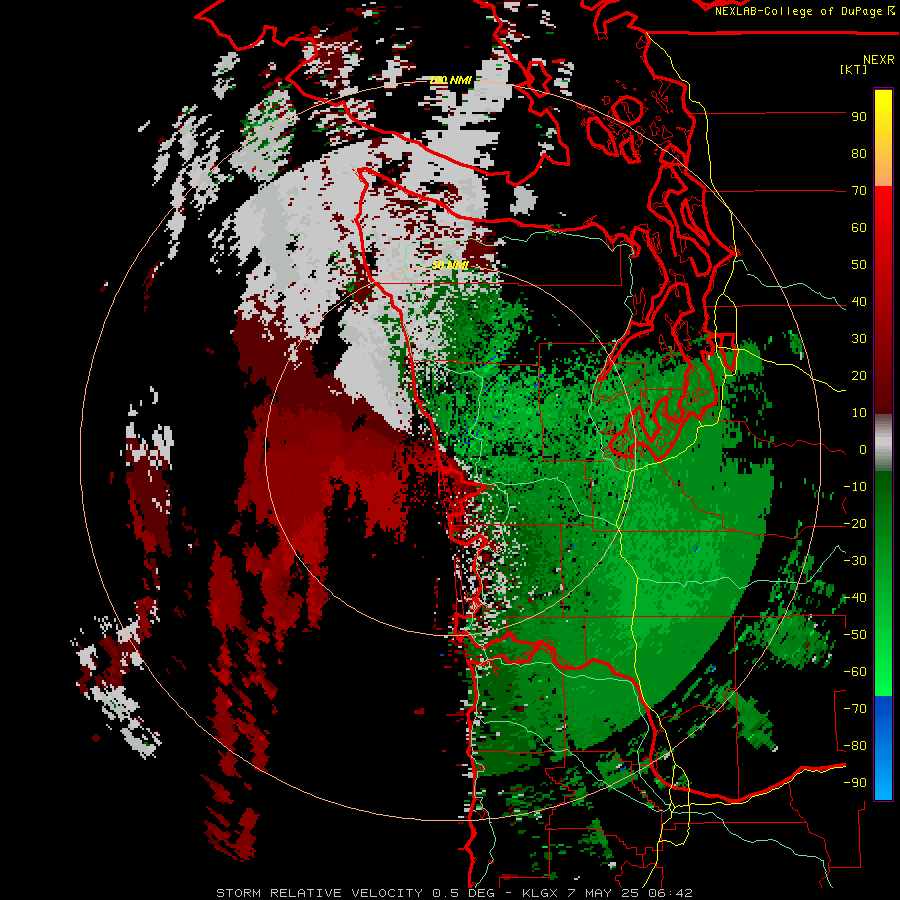900x900 pixels.
Task: Click the -60 value on the velocity scale
Action: (x=855, y=672)
